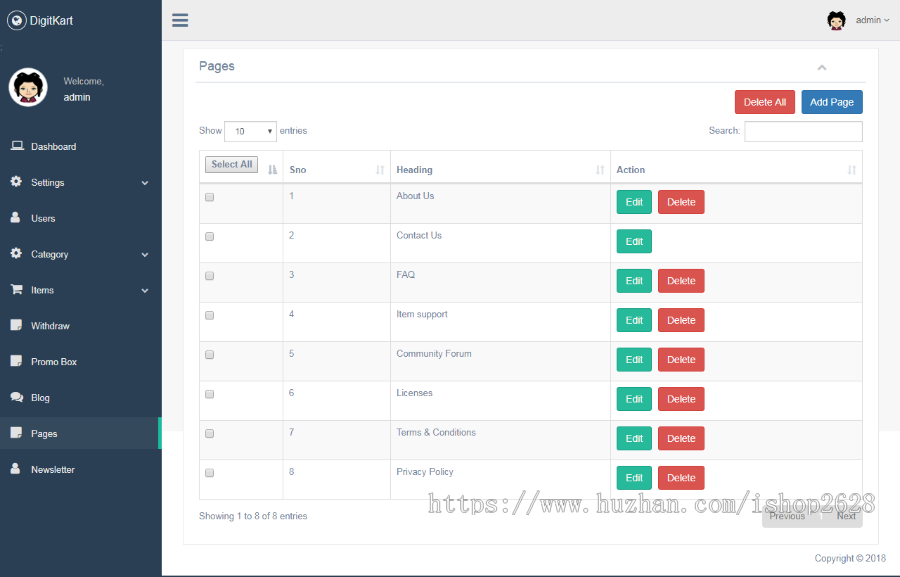Tick the checkbox for Community Forum

click(210, 355)
